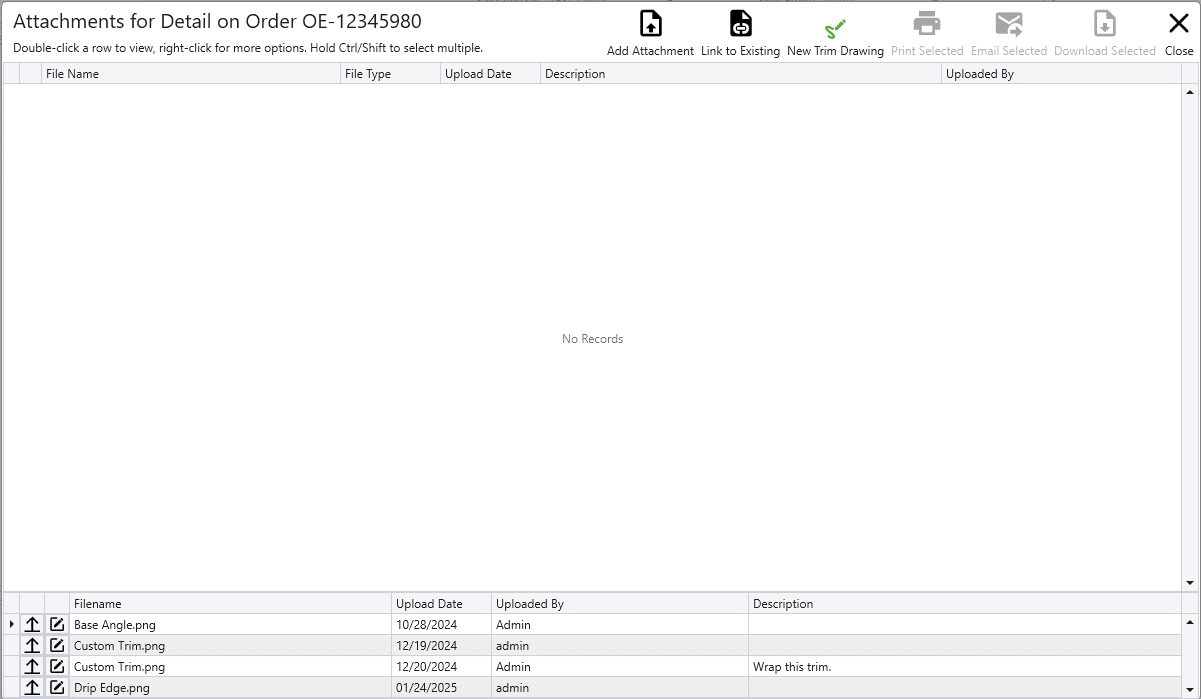Click upload arrow on the 12/19/2024 Custom Trim row
Viewport: 1201px width, 699px height.
click(x=32, y=645)
